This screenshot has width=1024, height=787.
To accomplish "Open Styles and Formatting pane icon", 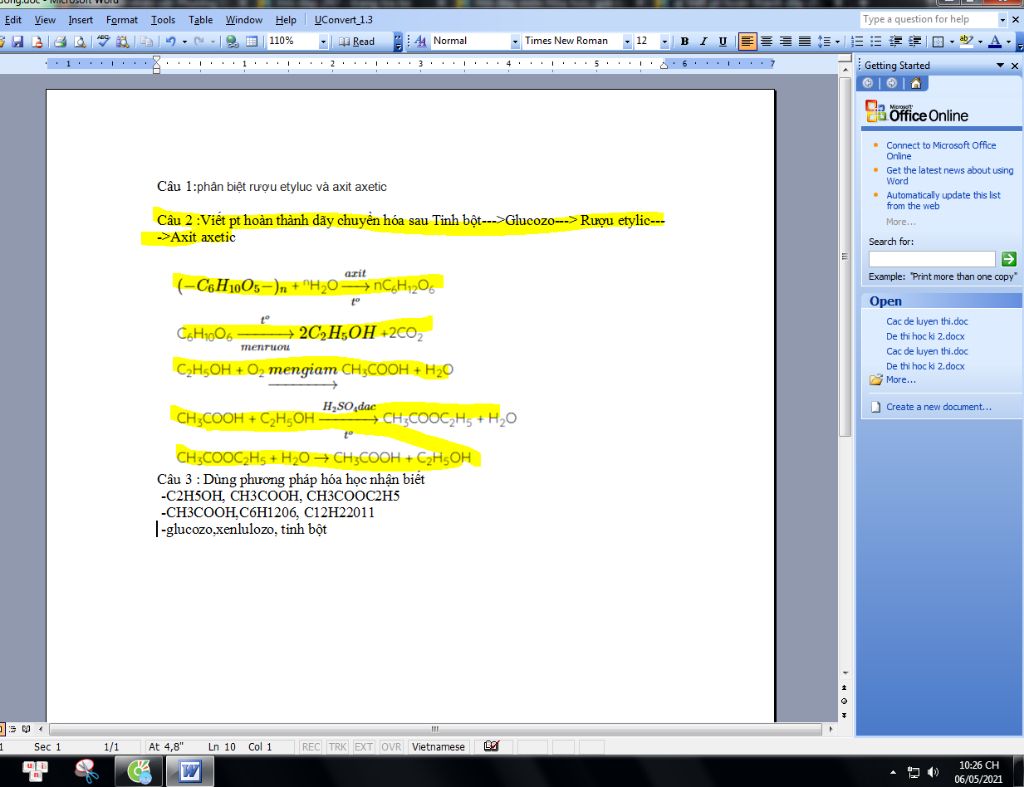I will click(x=420, y=42).
